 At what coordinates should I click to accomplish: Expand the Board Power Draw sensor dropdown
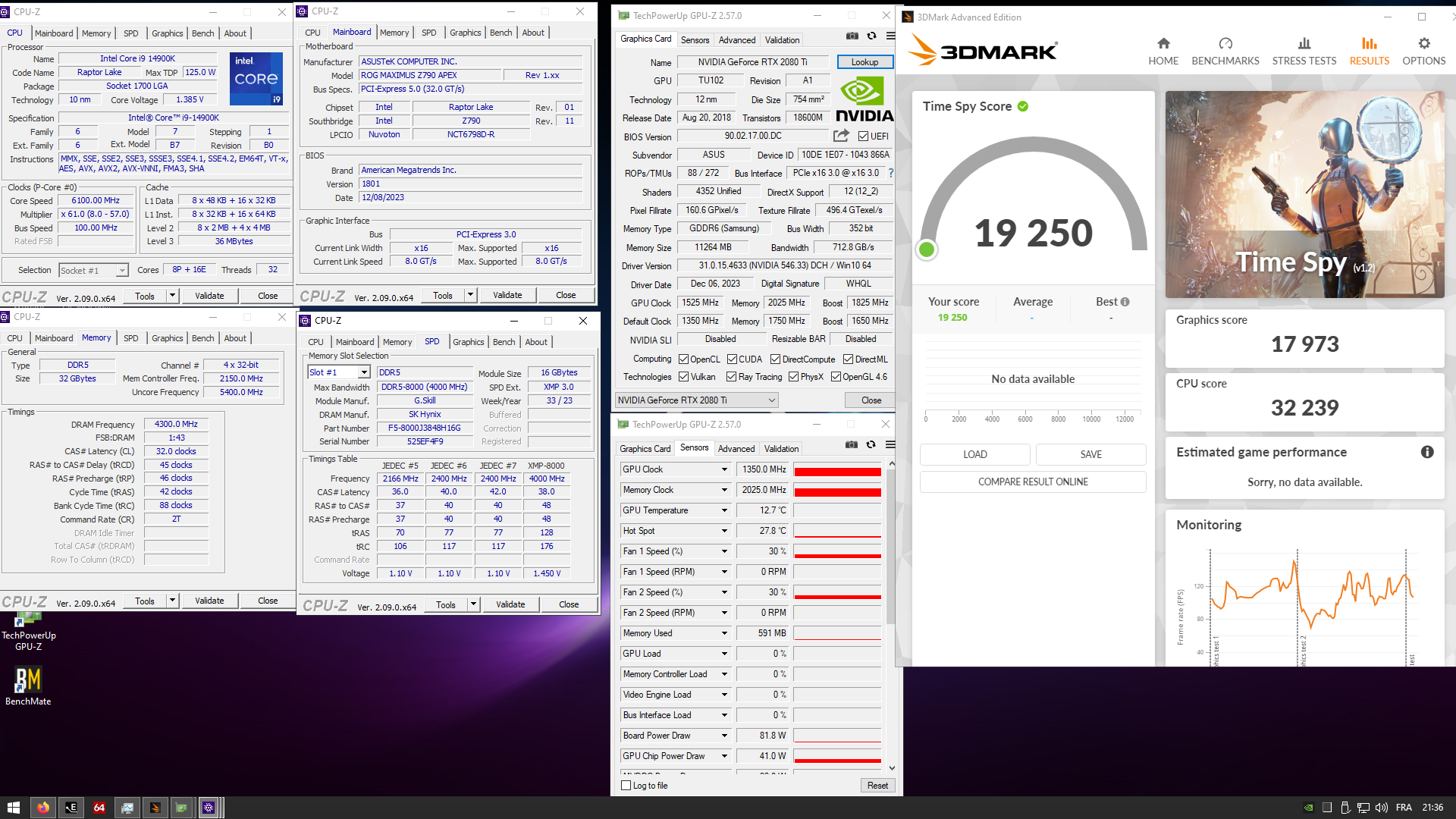(x=724, y=736)
